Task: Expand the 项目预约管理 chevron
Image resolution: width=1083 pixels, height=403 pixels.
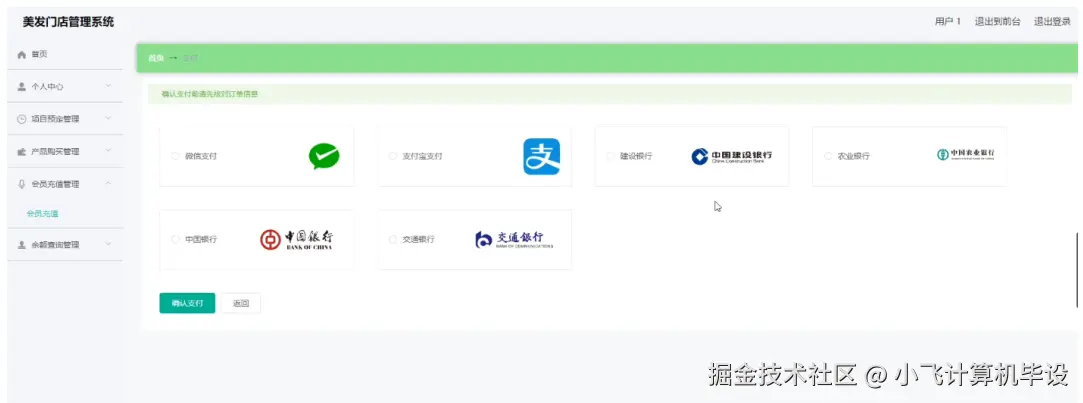Action: coord(108,119)
